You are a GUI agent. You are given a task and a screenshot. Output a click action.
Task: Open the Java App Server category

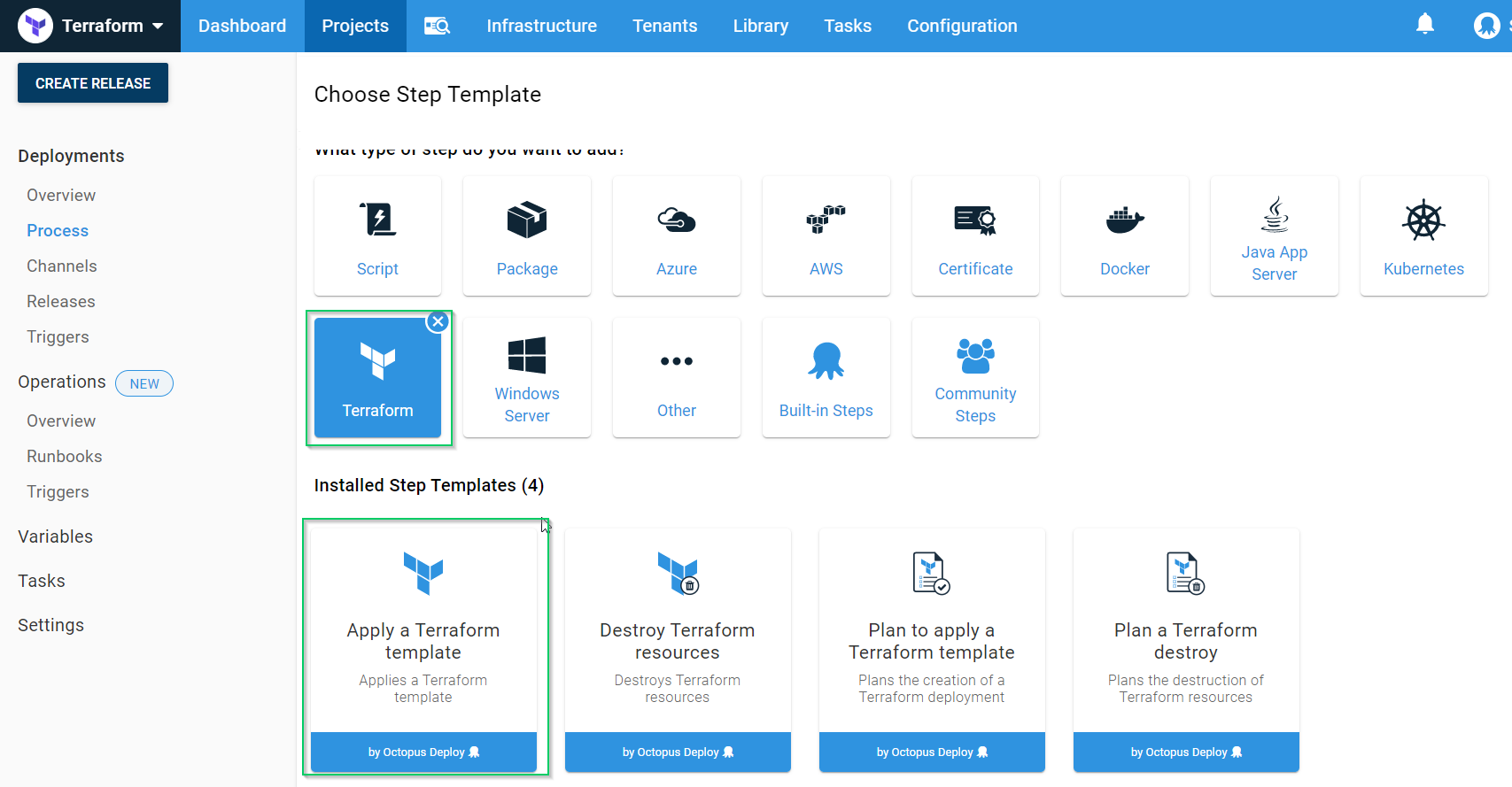[x=1274, y=235]
